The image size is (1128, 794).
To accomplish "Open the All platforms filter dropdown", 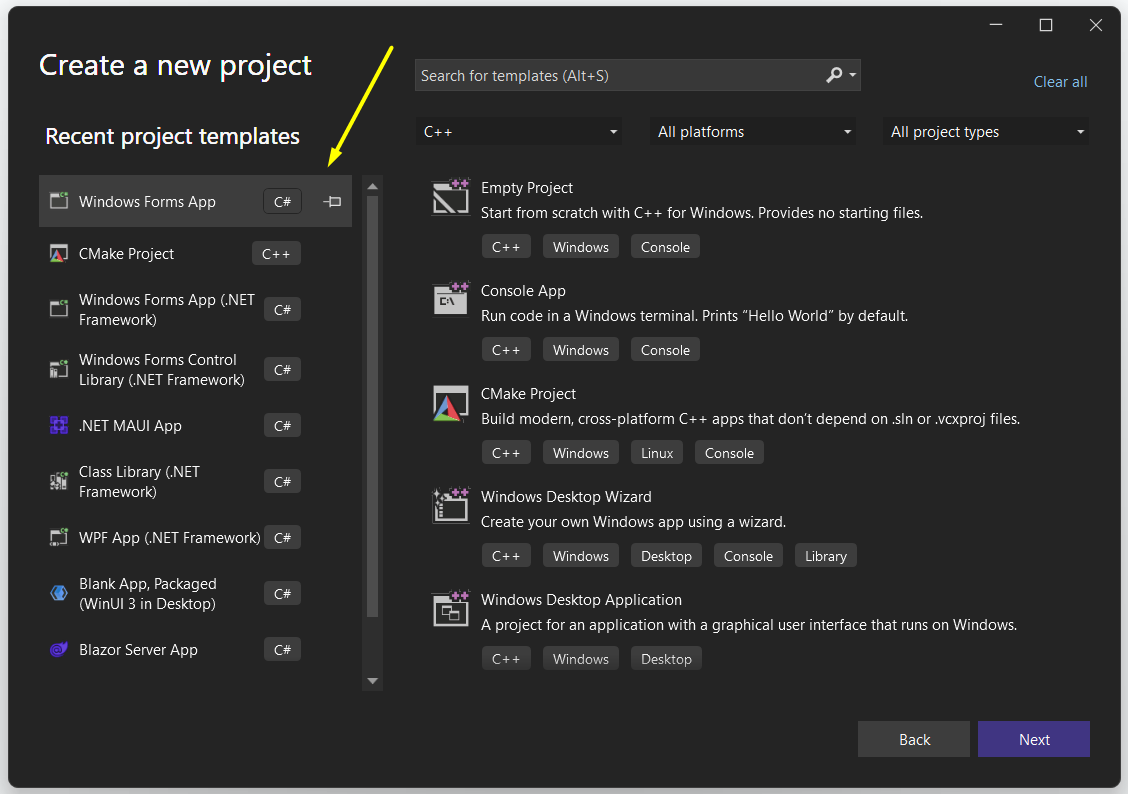I will (x=753, y=132).
